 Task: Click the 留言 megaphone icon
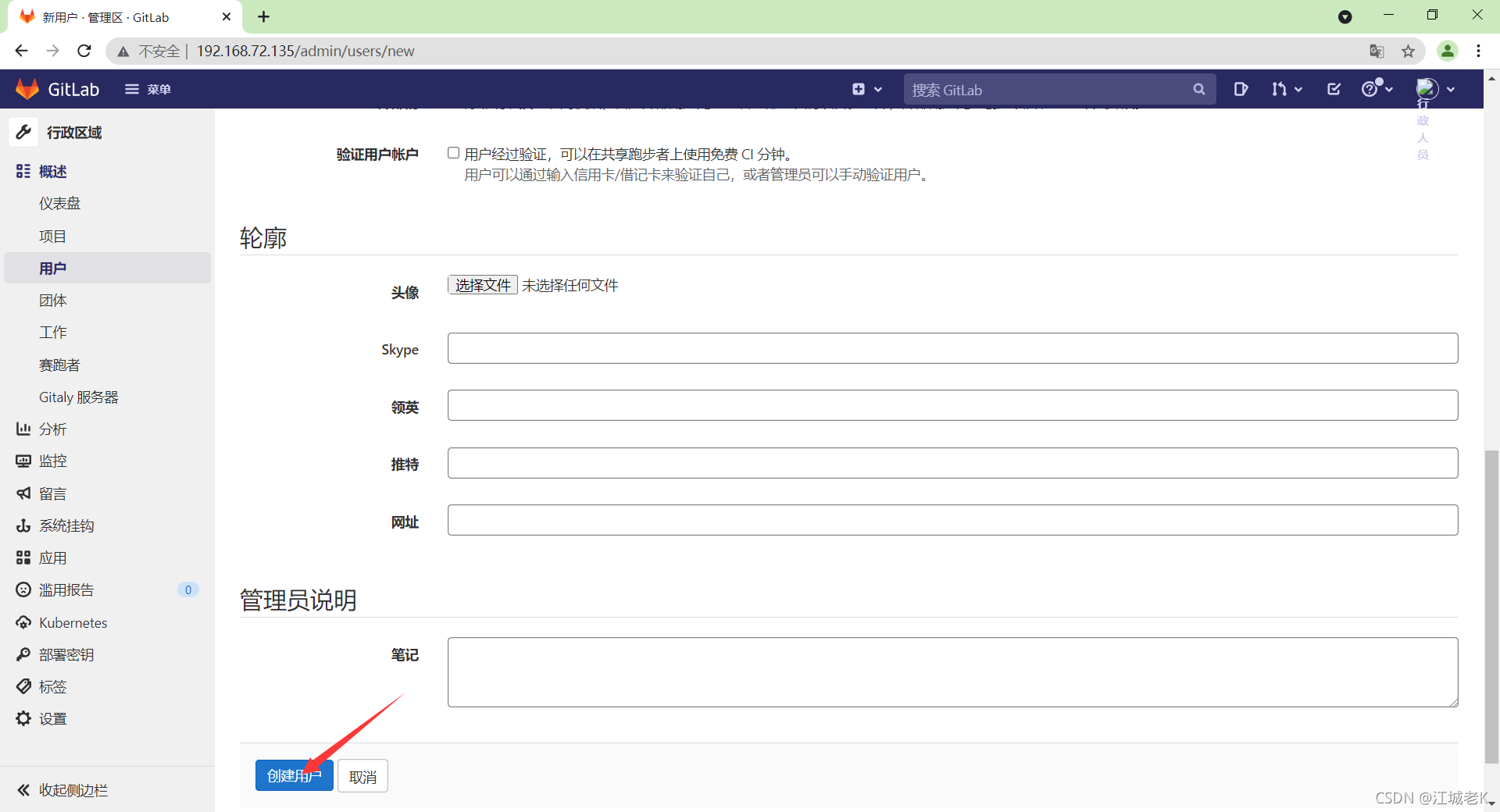(23, 493)
